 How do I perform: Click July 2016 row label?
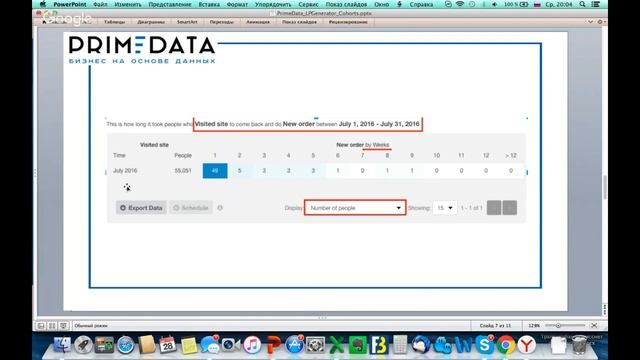click(125, 171)
